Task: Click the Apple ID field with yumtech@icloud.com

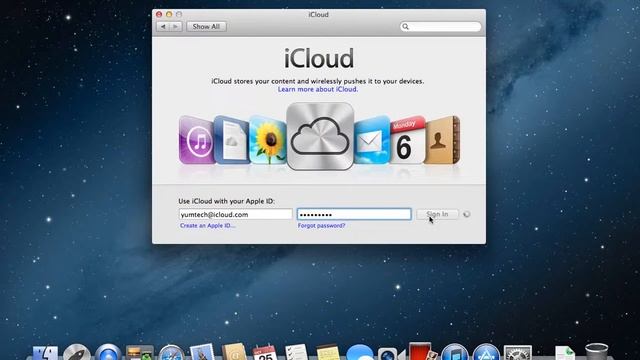Action: 236,214
